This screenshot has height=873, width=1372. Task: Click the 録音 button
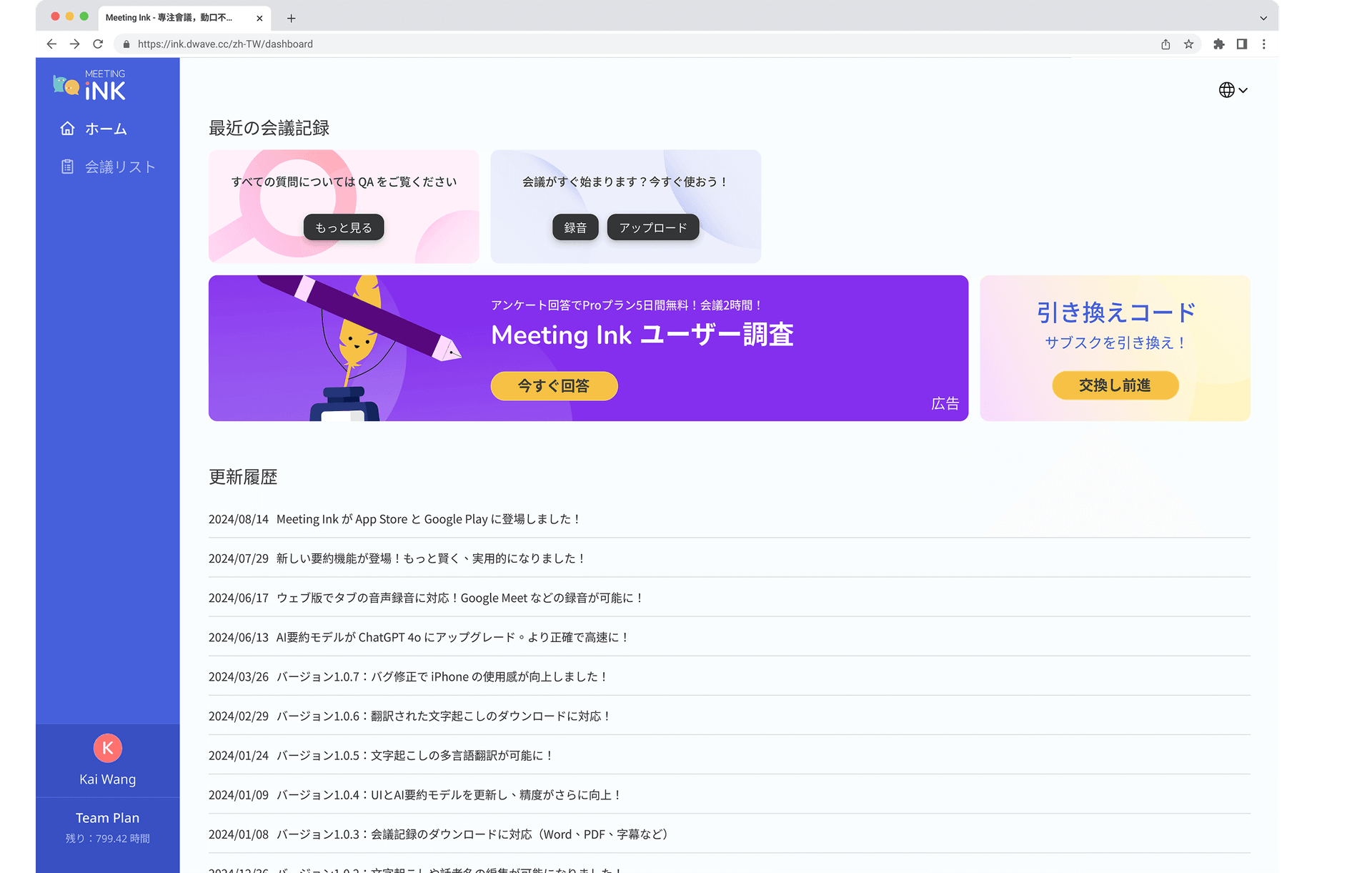pyautogui.click(x=575, y=227)
